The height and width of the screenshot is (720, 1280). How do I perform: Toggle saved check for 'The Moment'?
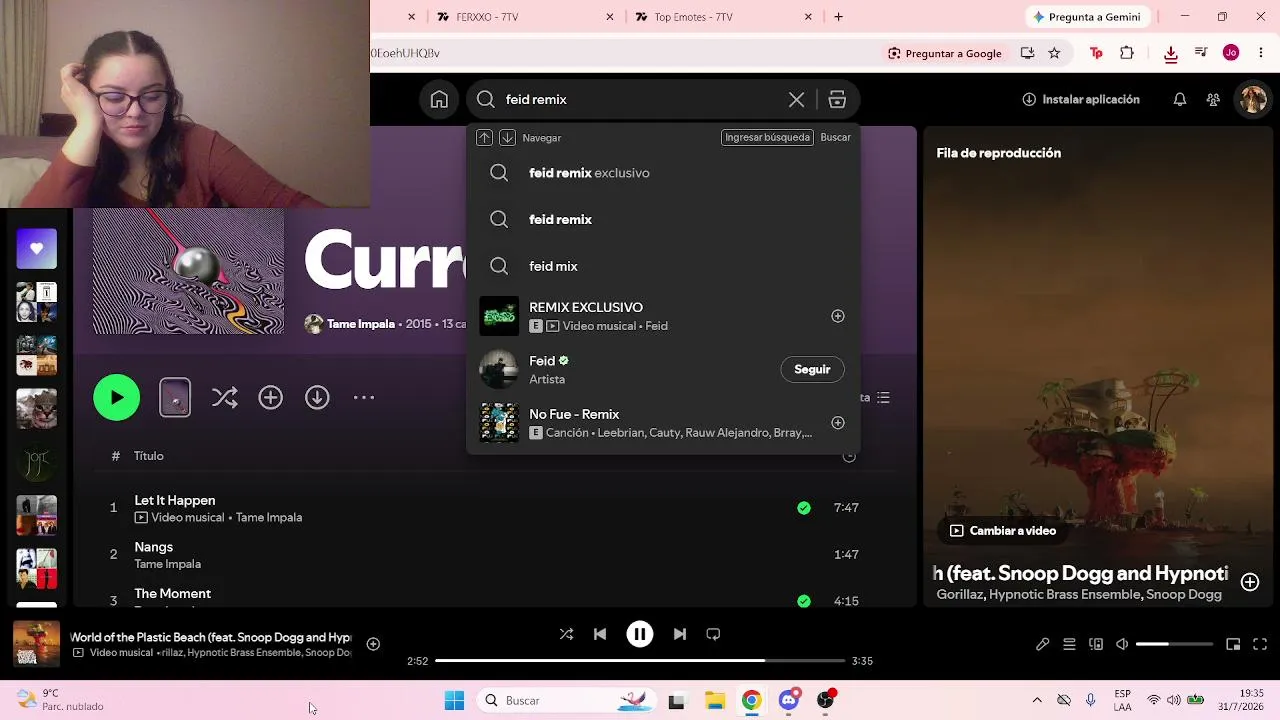(804, 601)
